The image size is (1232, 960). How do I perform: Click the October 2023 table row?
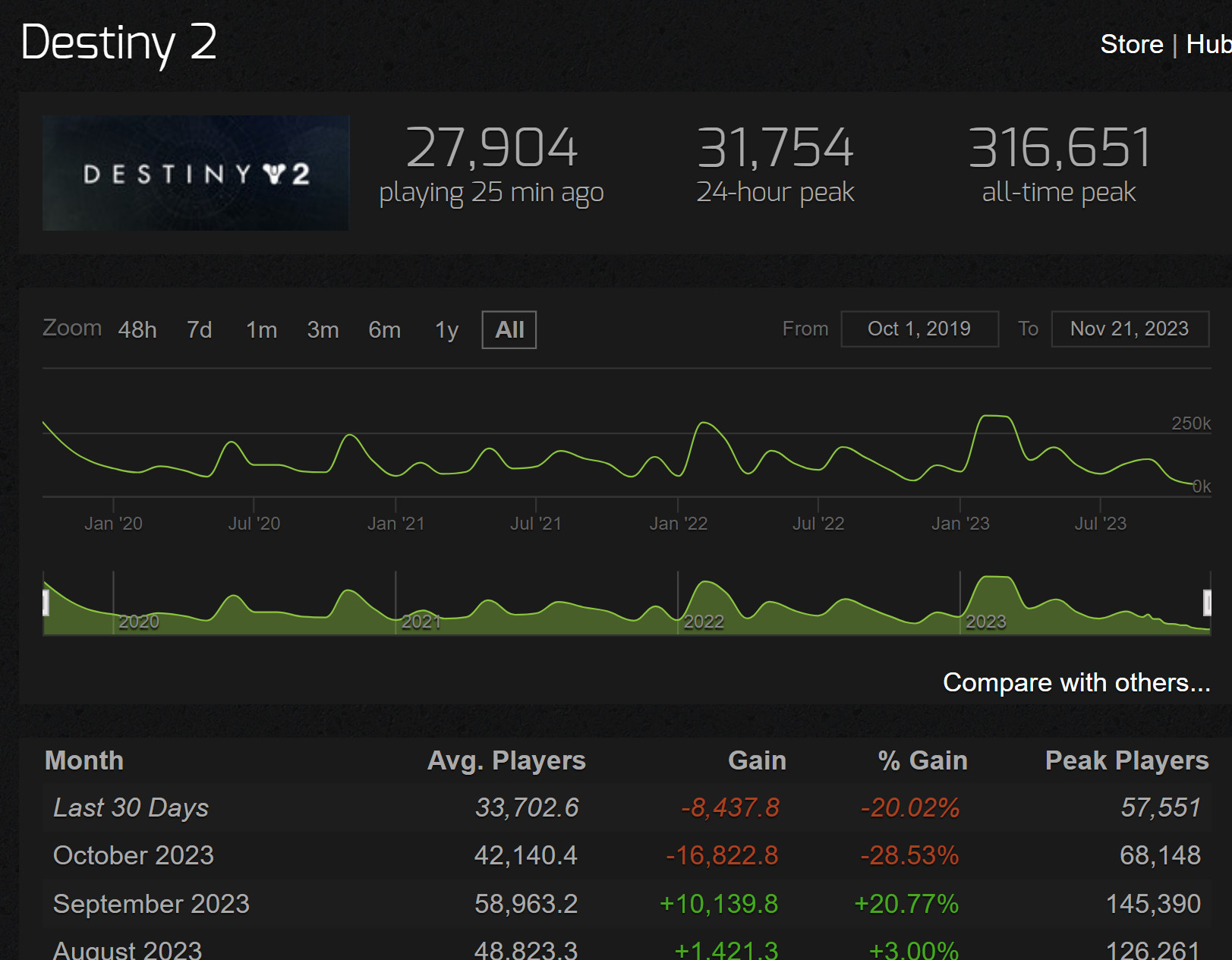[134, 855]
